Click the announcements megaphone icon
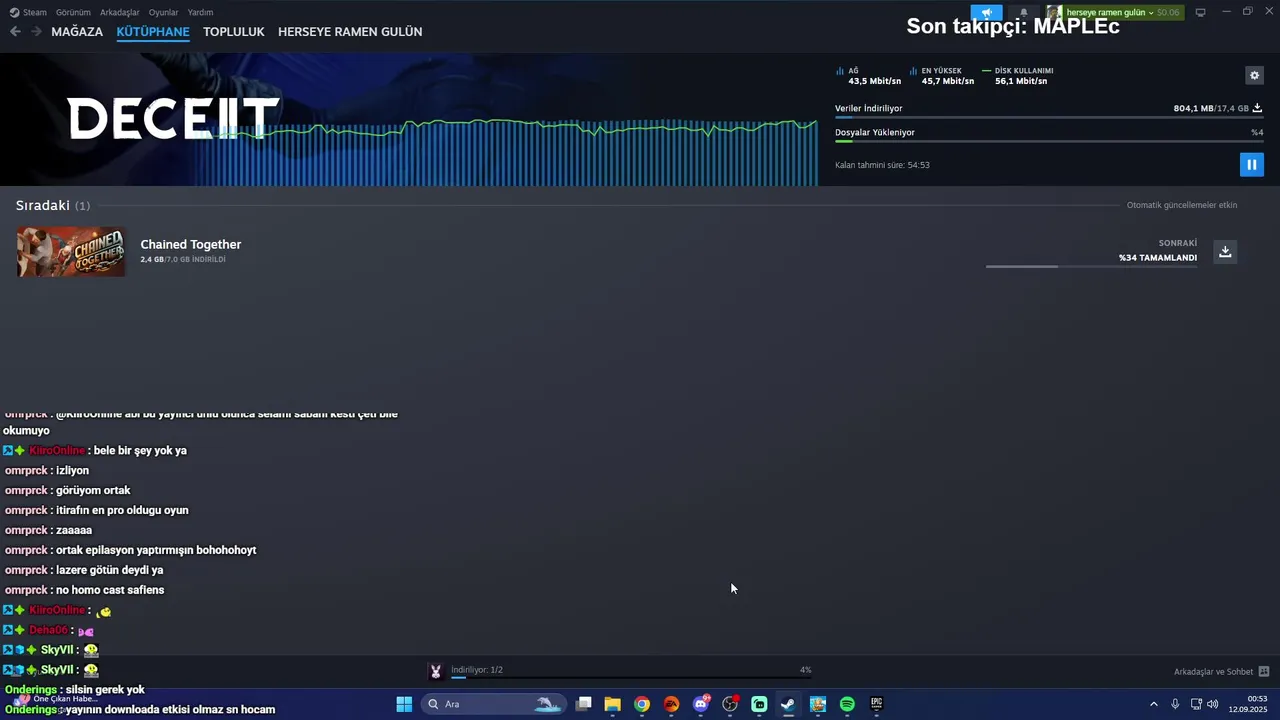The width and height of the screenshot is (1280, 720). pyautogui.click(x=987, y=13)
